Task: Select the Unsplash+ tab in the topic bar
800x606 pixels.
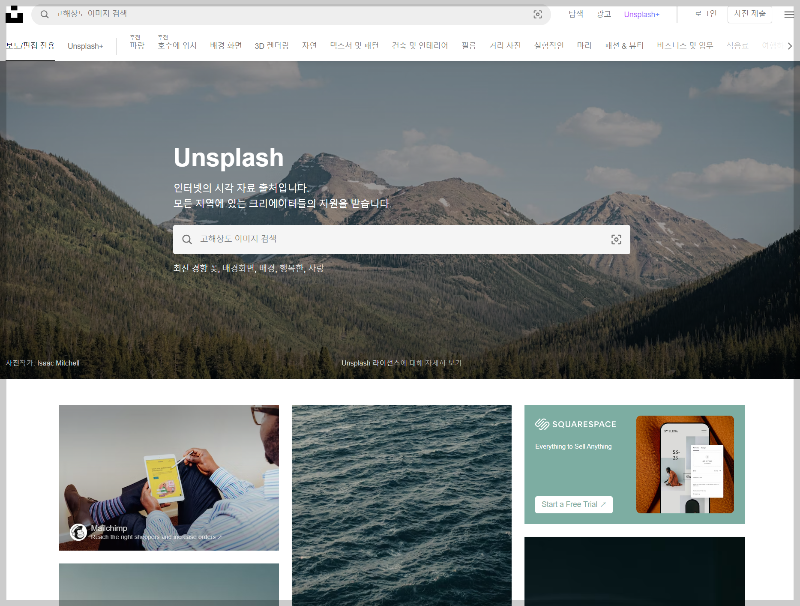Action: tap(85, 46)
